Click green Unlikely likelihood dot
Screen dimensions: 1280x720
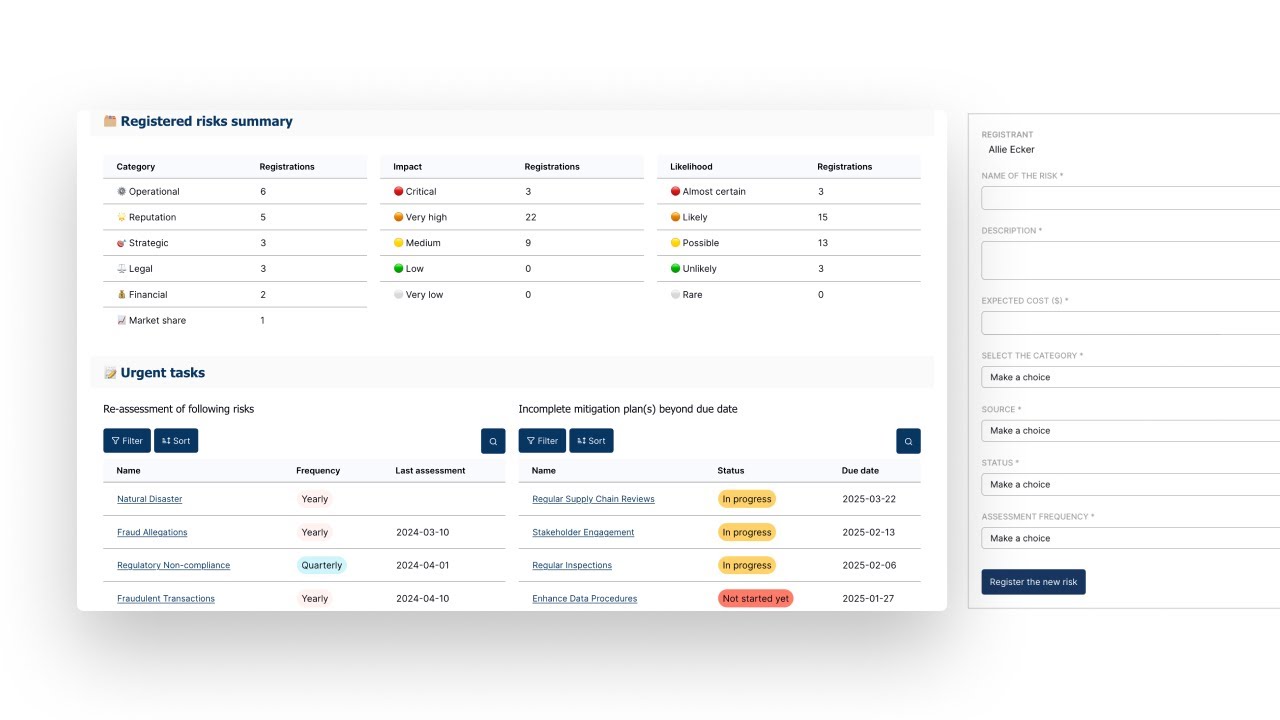tap(675, 269)
